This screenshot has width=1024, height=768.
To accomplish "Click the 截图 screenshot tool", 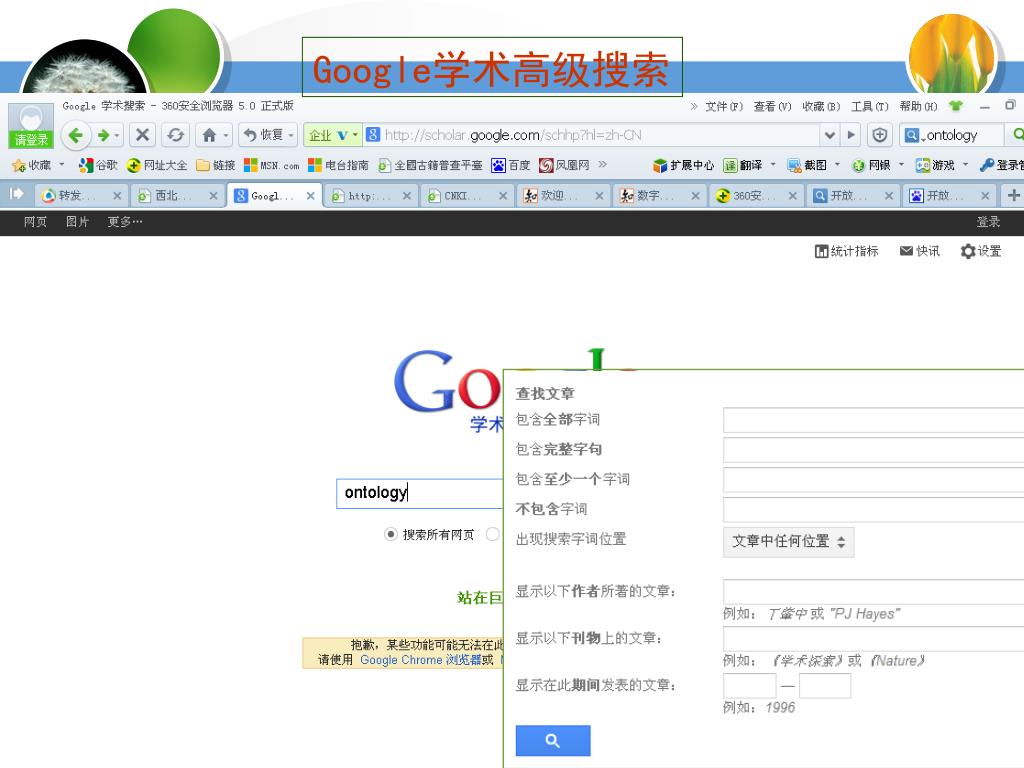I will (x=807, y=165).
